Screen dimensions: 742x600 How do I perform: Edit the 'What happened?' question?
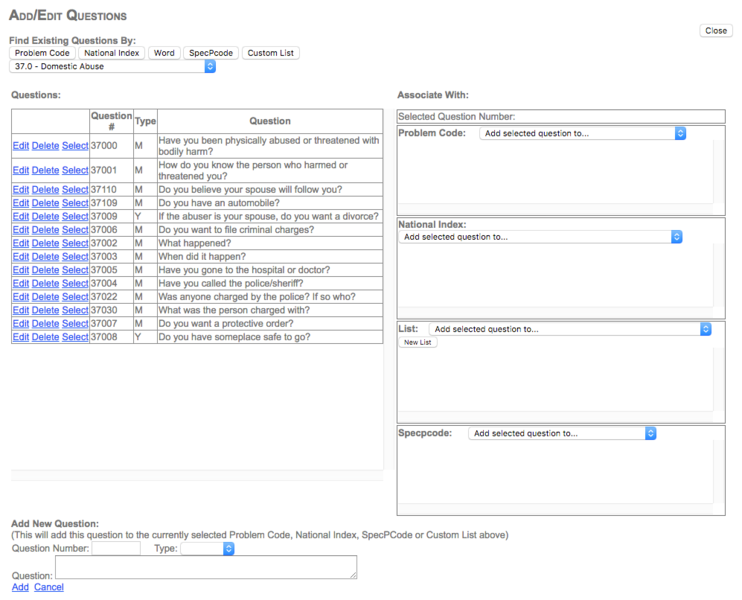(21, 243)
